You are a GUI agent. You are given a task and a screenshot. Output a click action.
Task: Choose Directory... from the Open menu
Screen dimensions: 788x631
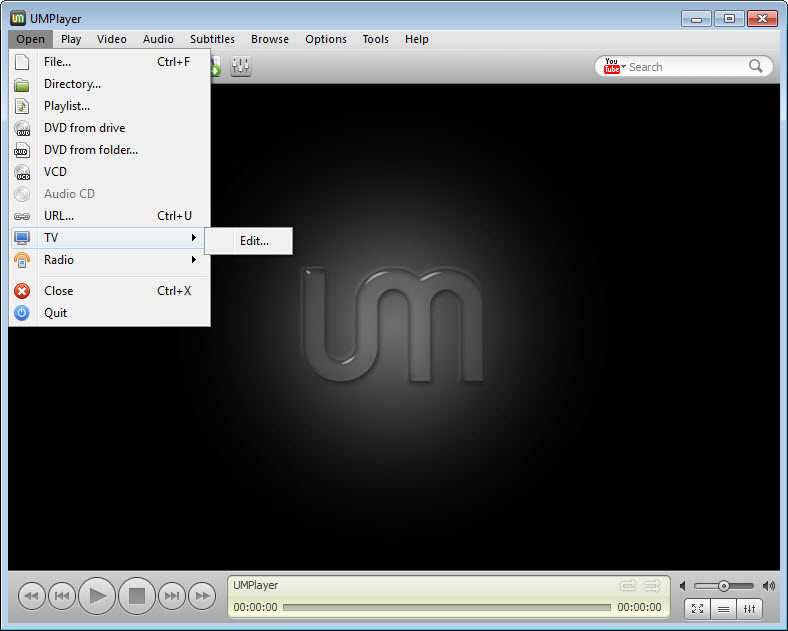click(110, 84)
